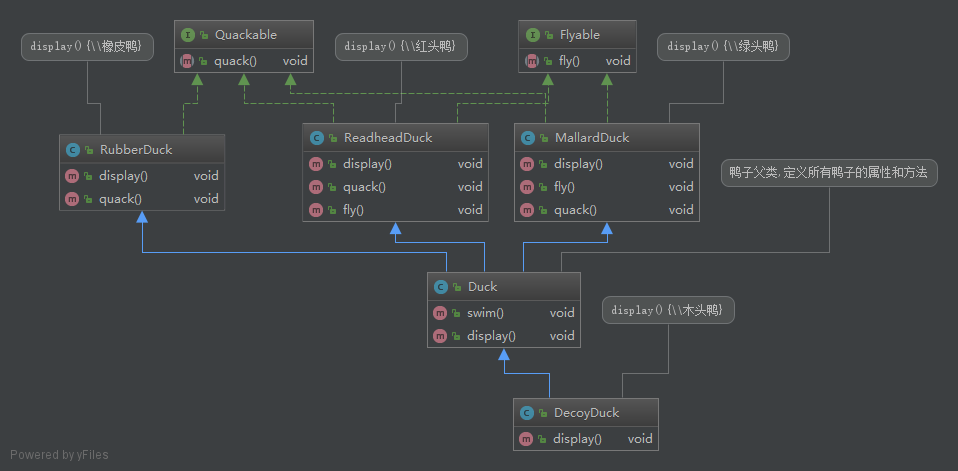Click the note reading display() {\\绿头鸭}

[x=723, y=46]
